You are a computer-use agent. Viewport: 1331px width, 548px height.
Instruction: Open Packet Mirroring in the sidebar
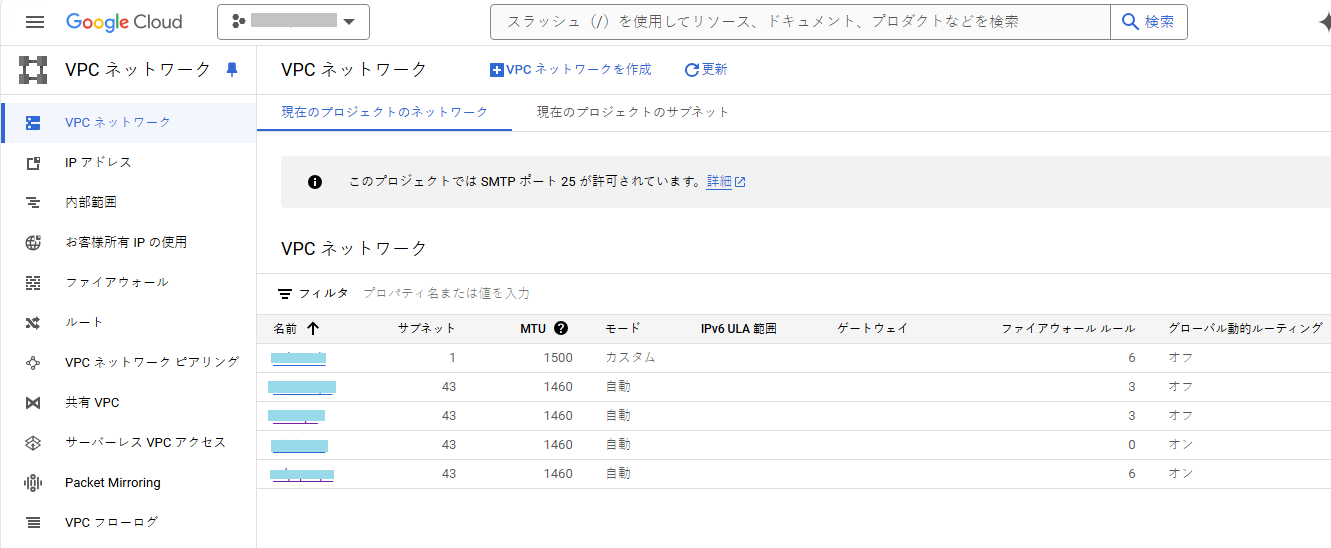pos(113,482)
